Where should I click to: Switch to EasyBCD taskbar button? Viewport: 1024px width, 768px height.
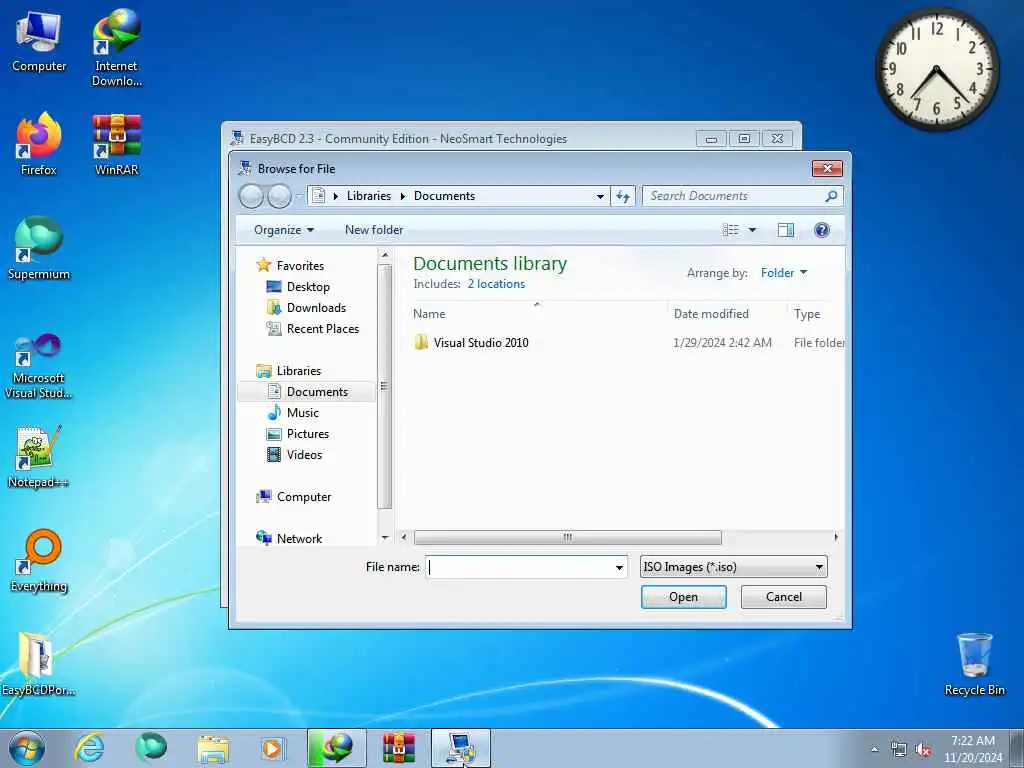460,748
